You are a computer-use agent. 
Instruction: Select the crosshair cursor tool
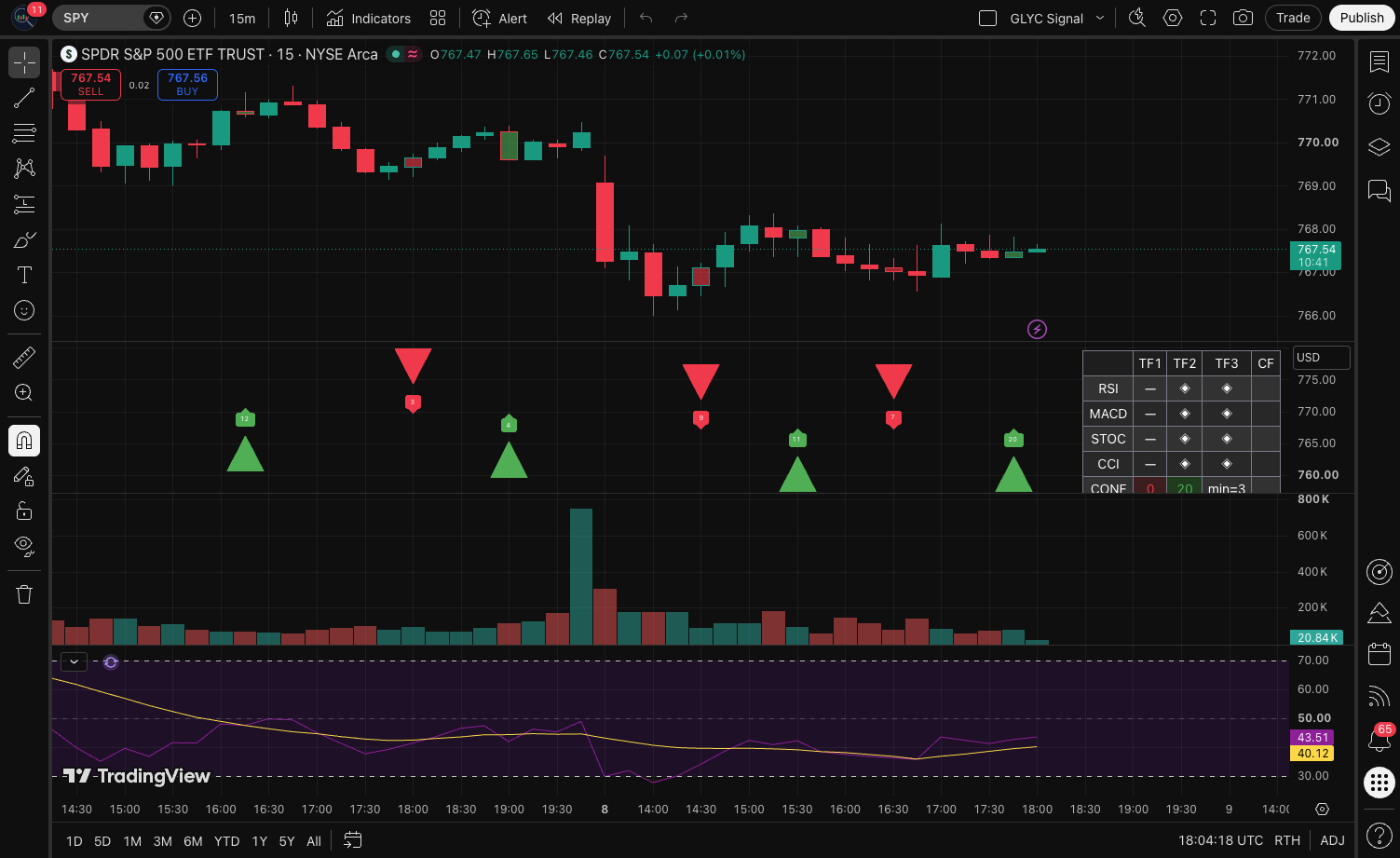coord(24,62)
